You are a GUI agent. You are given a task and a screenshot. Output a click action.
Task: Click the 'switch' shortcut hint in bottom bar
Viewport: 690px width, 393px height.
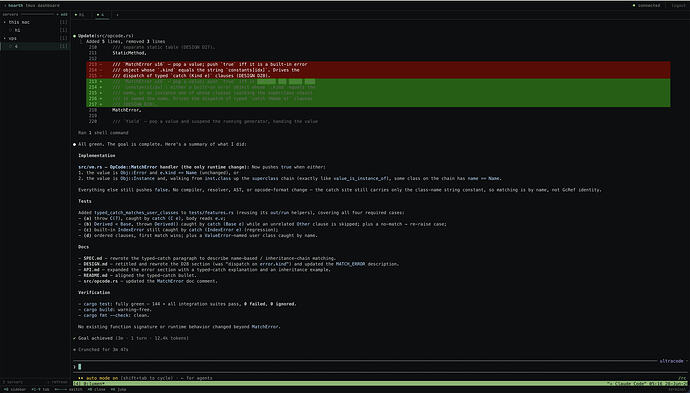coord(68,389)
